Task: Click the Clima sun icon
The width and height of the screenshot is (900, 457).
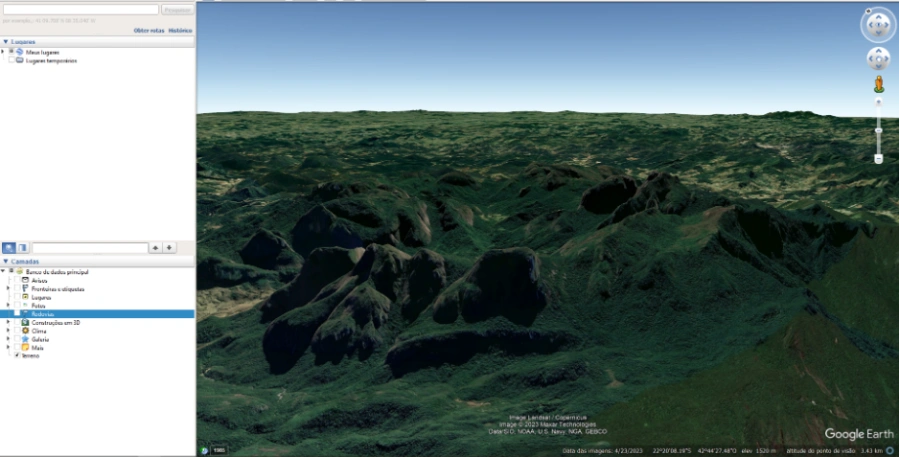Action: [25, 331]
